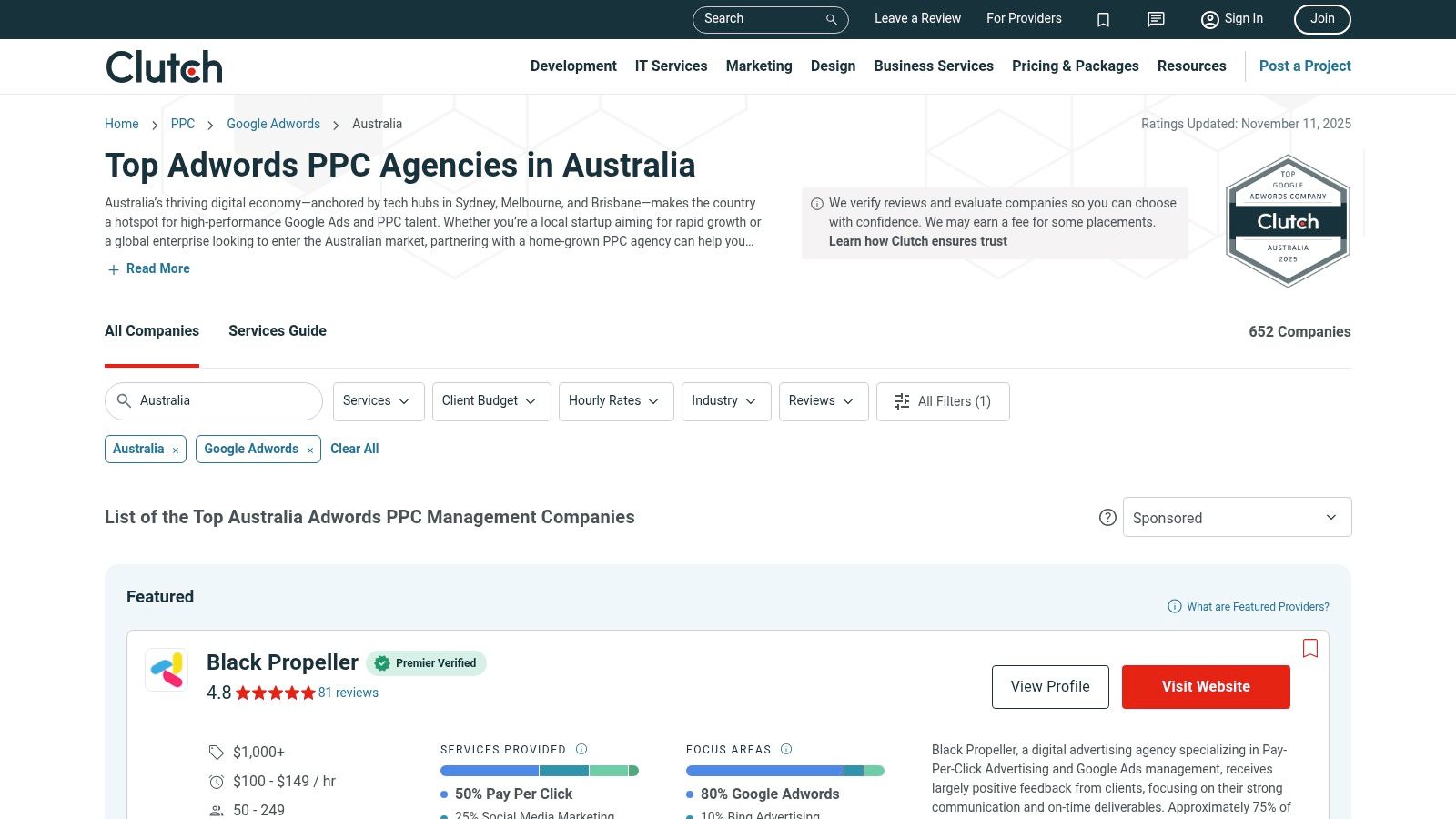Click magnifier icon in Australia location field
This screenshot has width=1456, height=819.
(124, 400)
